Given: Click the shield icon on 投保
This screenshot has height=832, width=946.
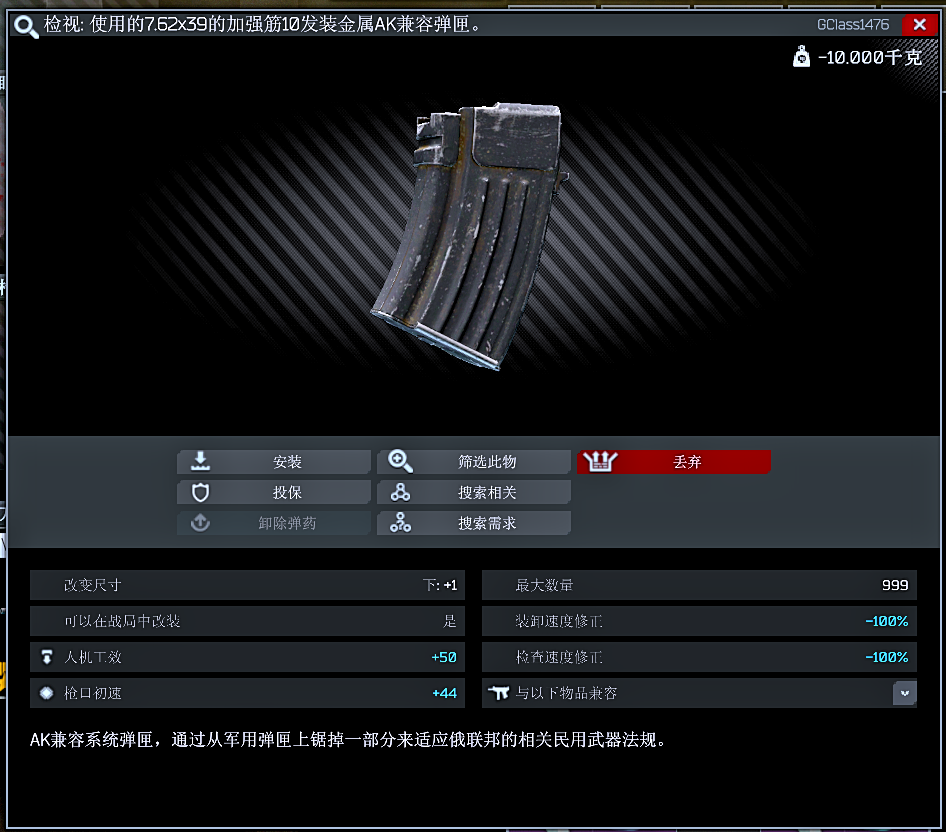Looking at the screenshot, I should click(200, 492).
